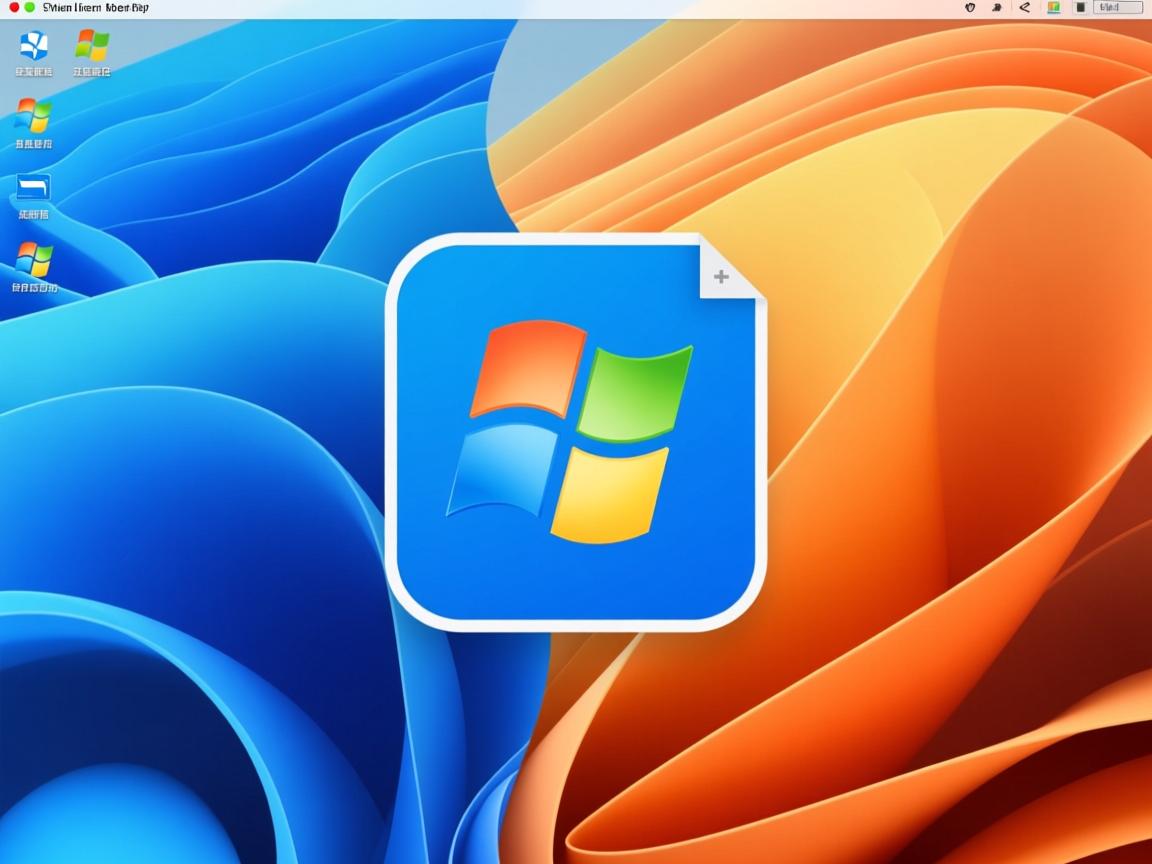Click the green pane of the large Windows logo
Screen dimensions: 1152x864
point(634,393)
